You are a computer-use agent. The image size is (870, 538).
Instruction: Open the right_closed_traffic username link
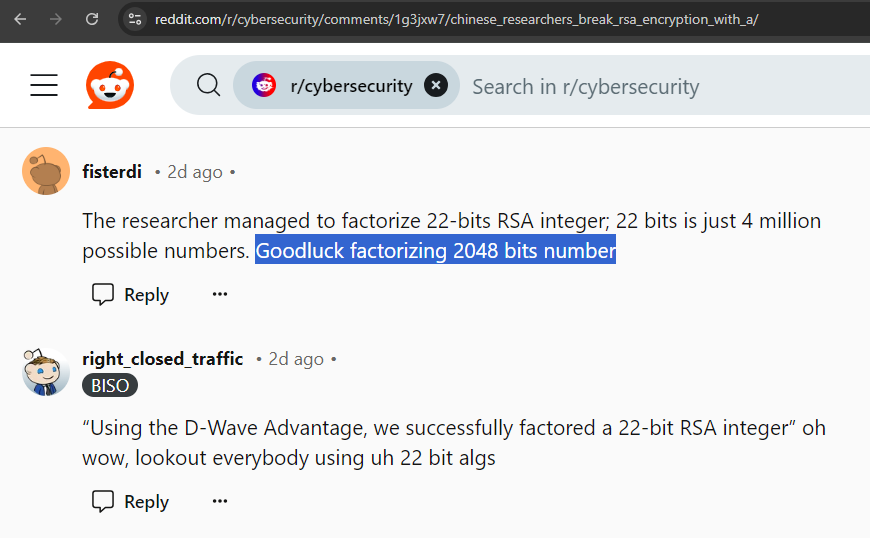pyautogui.click(x=162, y=359)
